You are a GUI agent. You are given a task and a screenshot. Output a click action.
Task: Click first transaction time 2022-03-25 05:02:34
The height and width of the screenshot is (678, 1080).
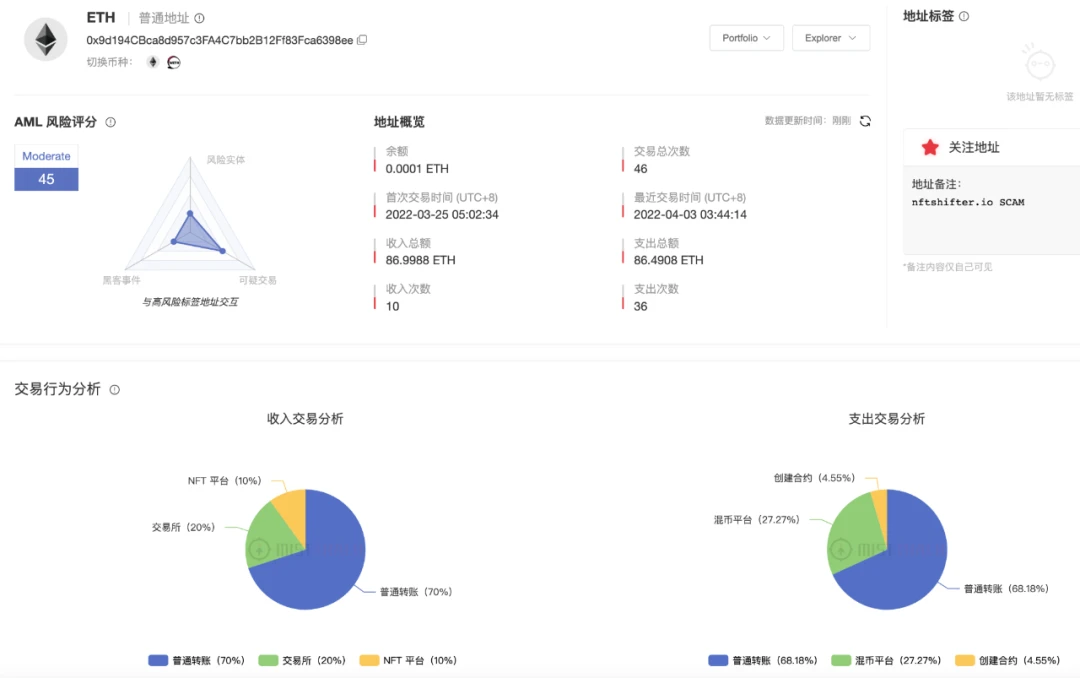(x=442, y=214)
